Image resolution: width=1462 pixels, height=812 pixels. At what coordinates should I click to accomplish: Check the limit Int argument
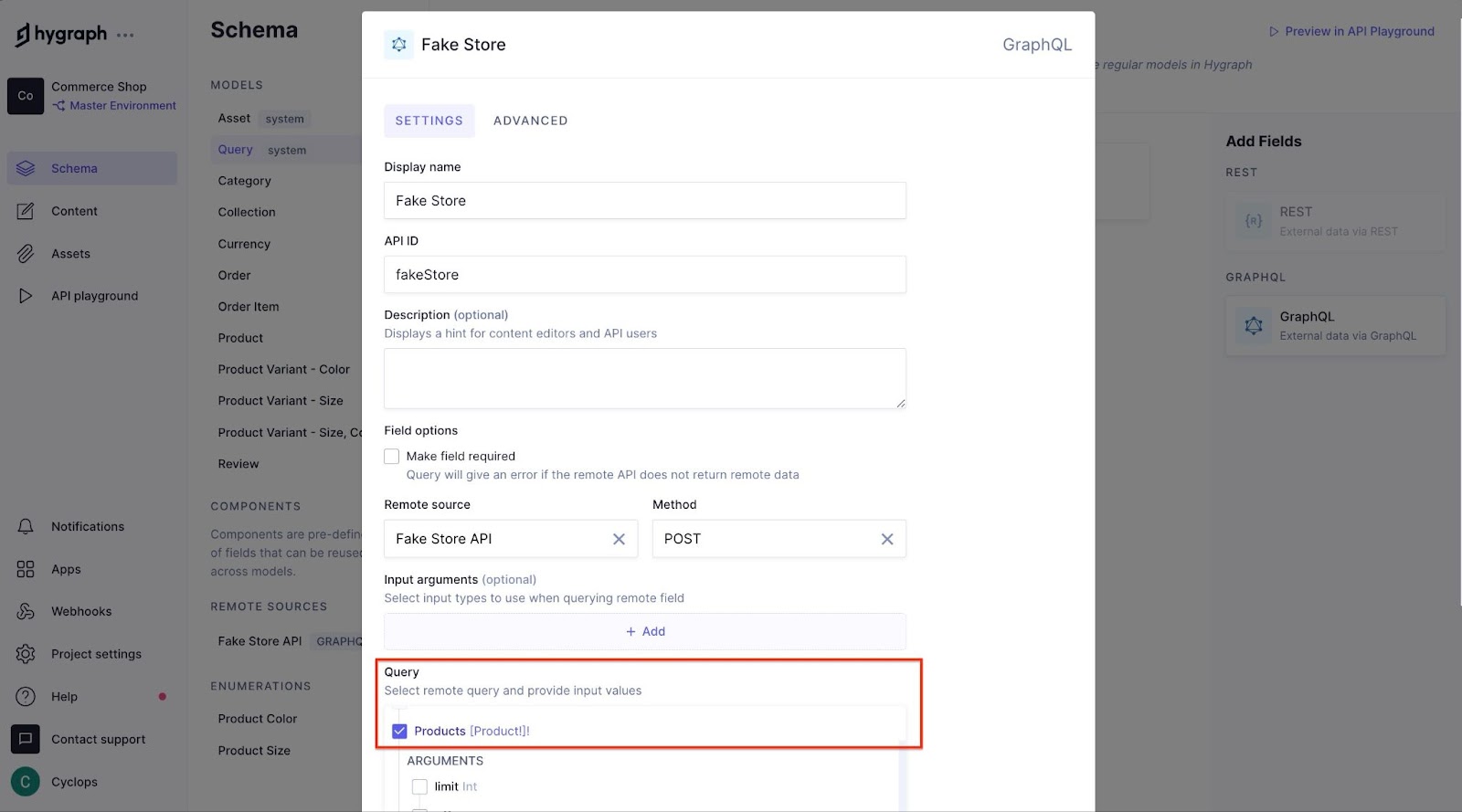click(419, 786)
